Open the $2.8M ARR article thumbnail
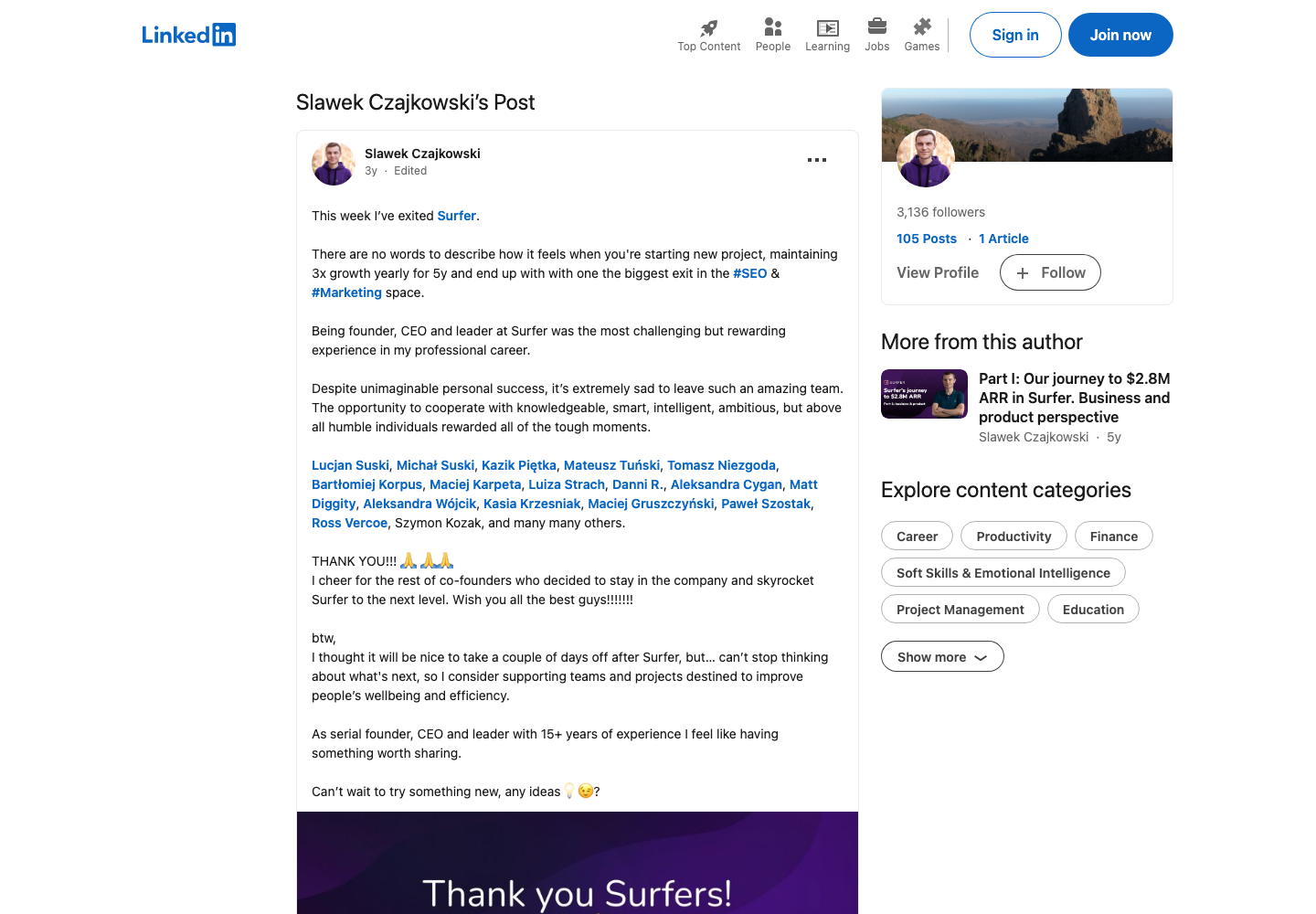1316x914 pixels. pos(924,394)
